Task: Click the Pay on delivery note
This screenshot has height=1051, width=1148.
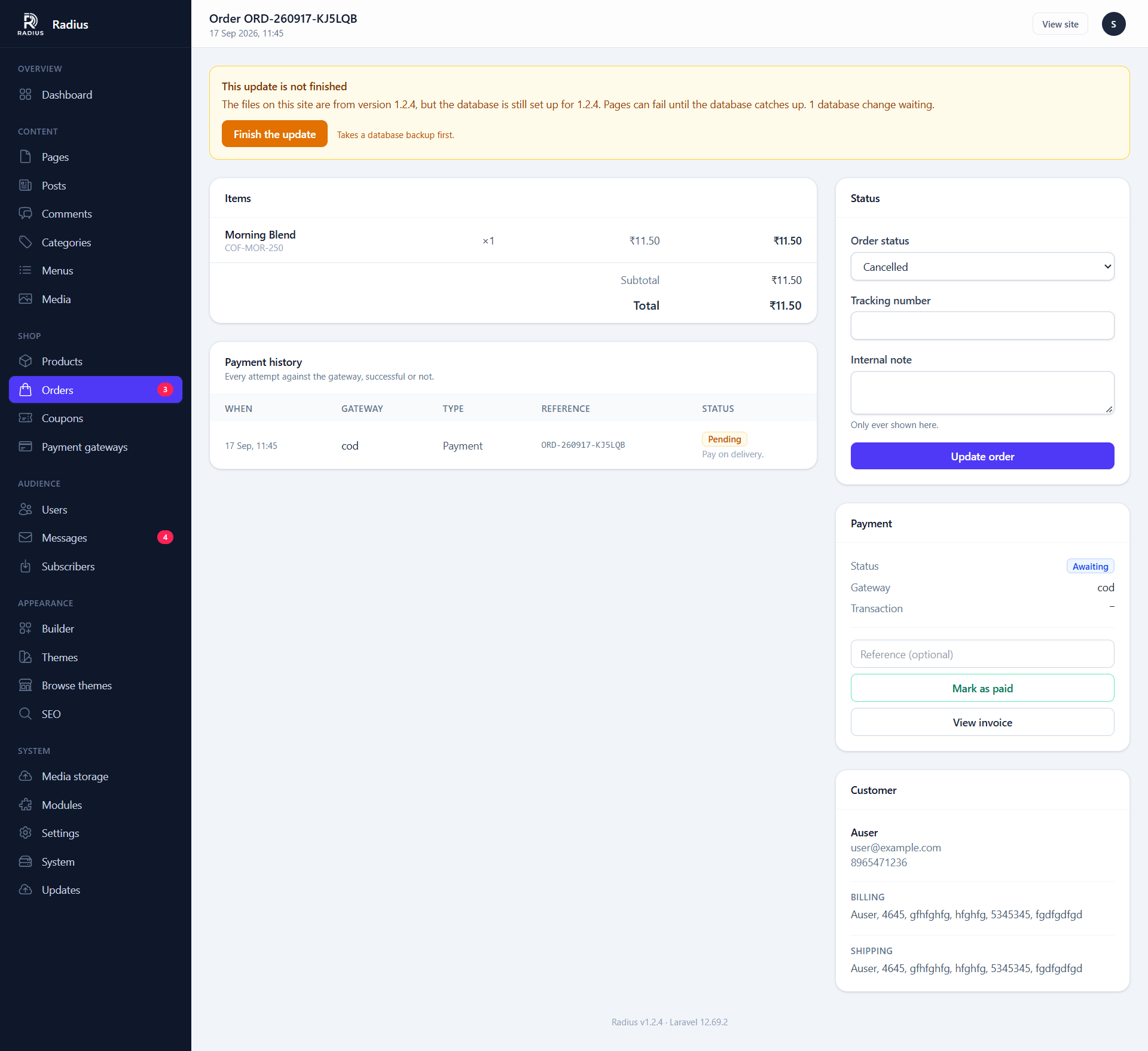Action: (x=733, y=454)
